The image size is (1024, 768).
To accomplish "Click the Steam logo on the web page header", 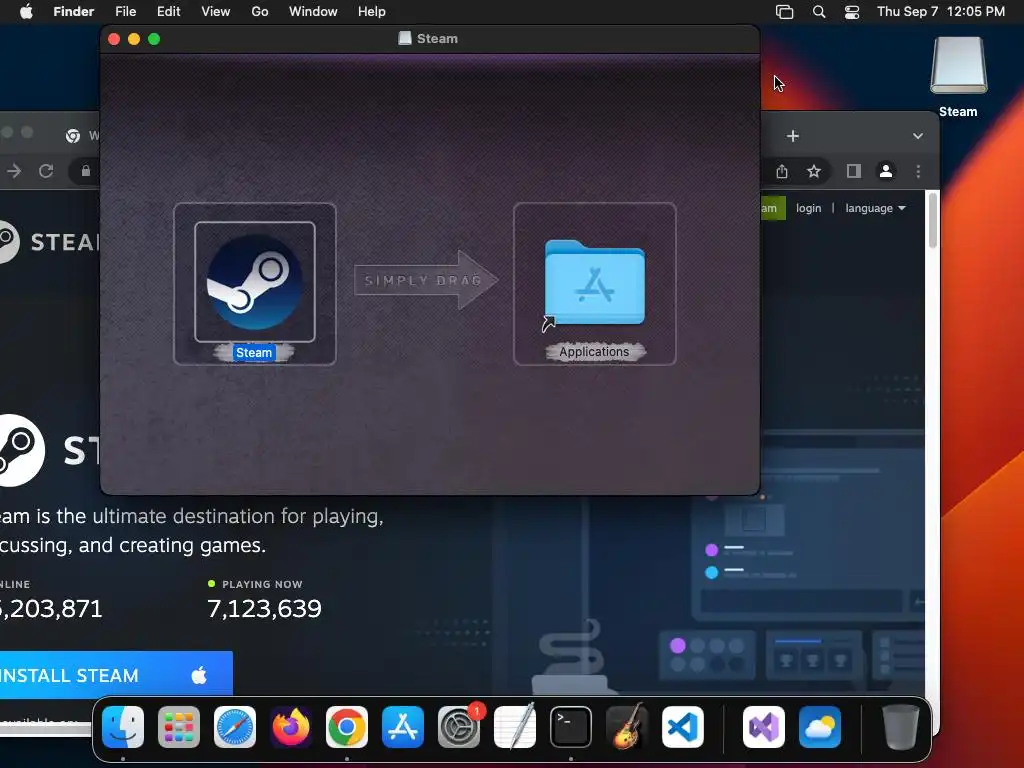I will point(49,242).
